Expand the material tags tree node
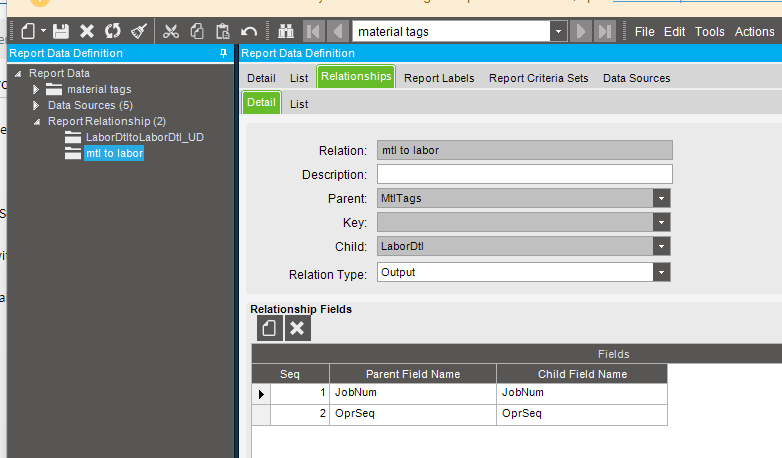 point(36,90)
